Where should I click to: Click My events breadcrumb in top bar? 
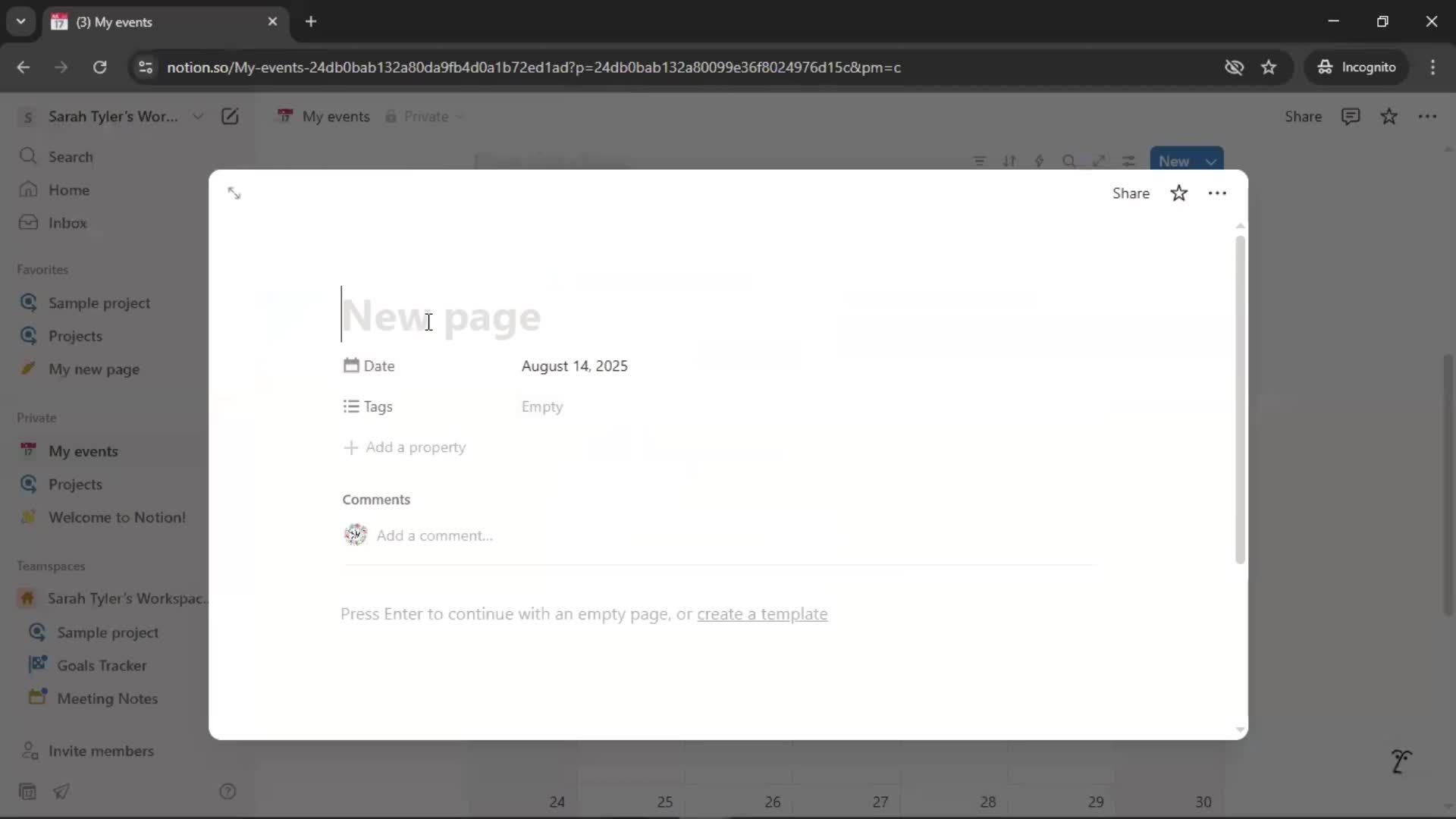[324, 117]
